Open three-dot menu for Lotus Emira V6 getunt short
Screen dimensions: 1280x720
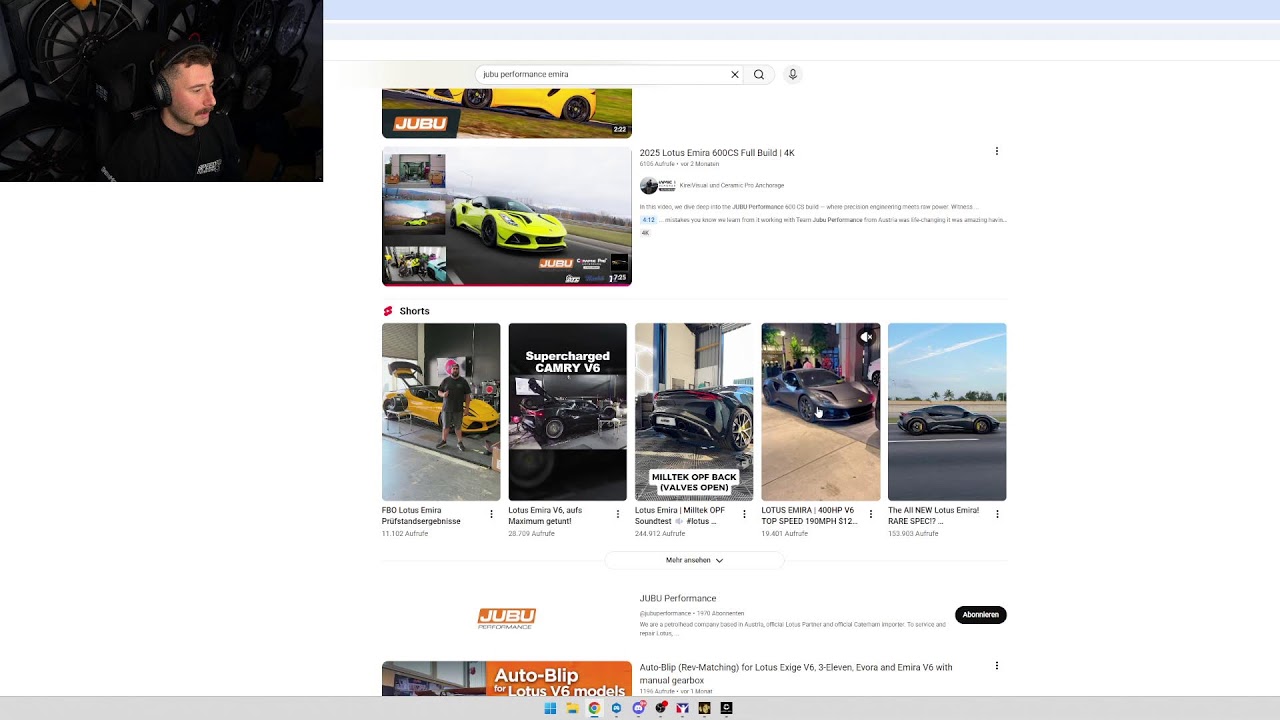(617, 514)
